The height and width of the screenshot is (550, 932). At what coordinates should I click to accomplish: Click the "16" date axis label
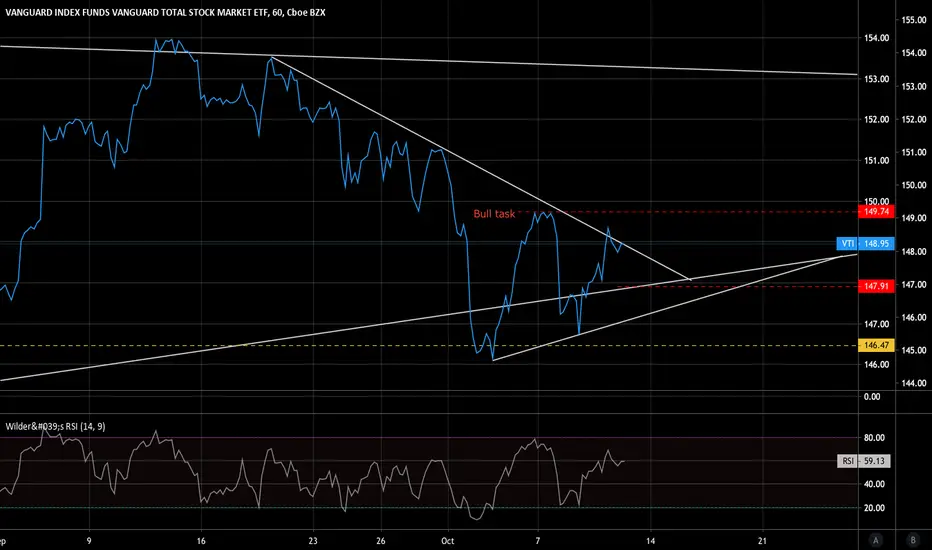pyautogui.click(x=201, y=540)
